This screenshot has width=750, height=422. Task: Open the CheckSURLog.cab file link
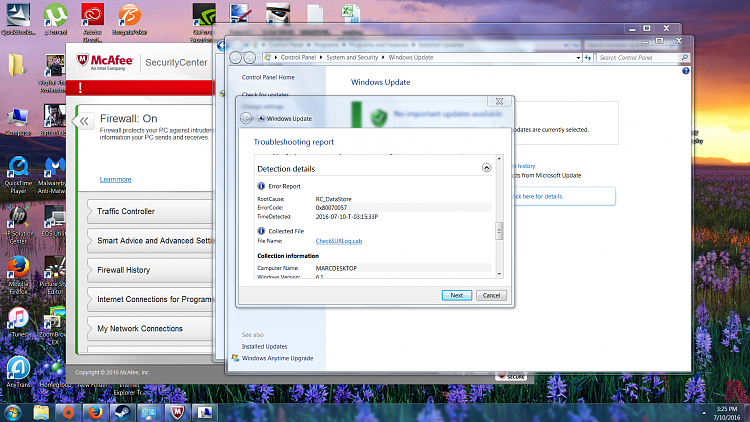coord(339,241)
